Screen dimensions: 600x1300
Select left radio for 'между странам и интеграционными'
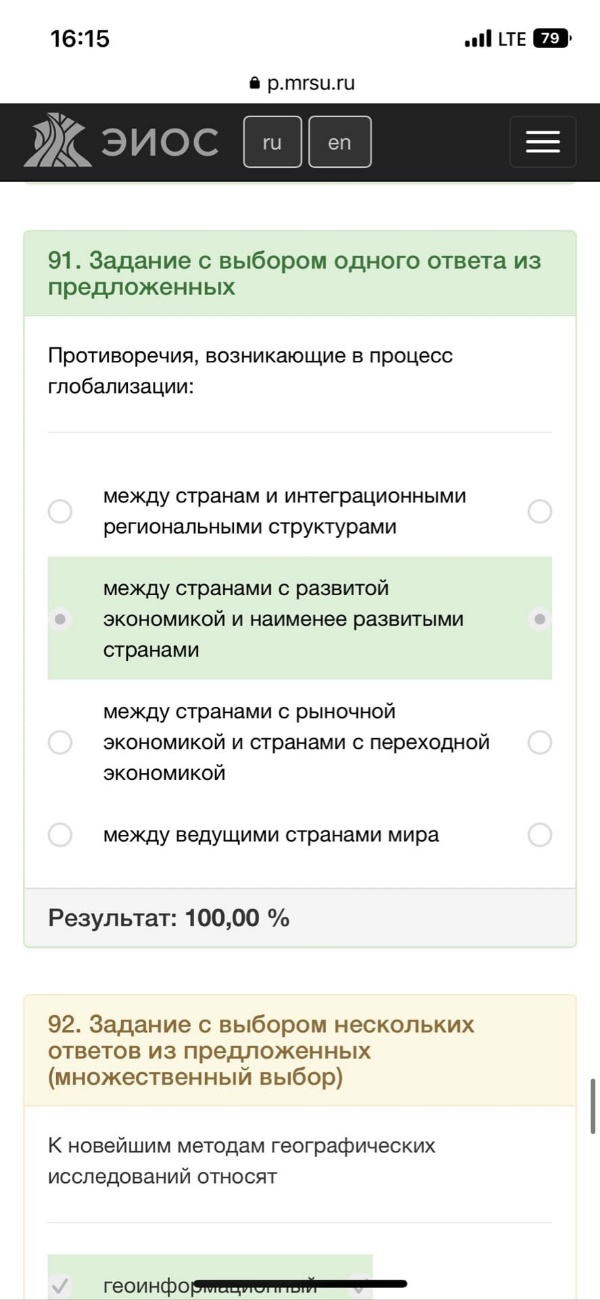click(60, 511)
